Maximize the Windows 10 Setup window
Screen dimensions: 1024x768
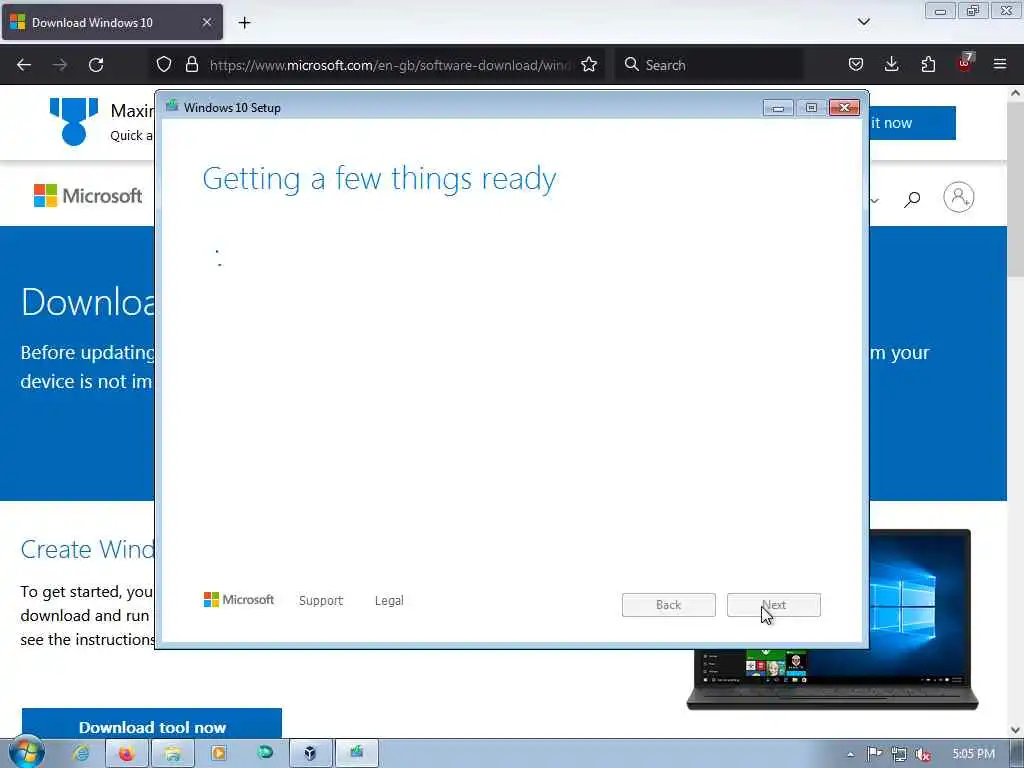point(811,108)
